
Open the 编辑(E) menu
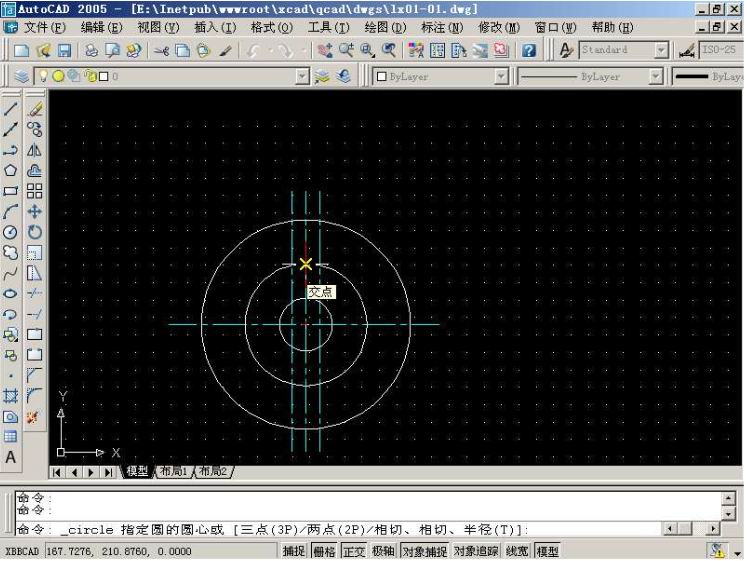(x=101, y=28)
